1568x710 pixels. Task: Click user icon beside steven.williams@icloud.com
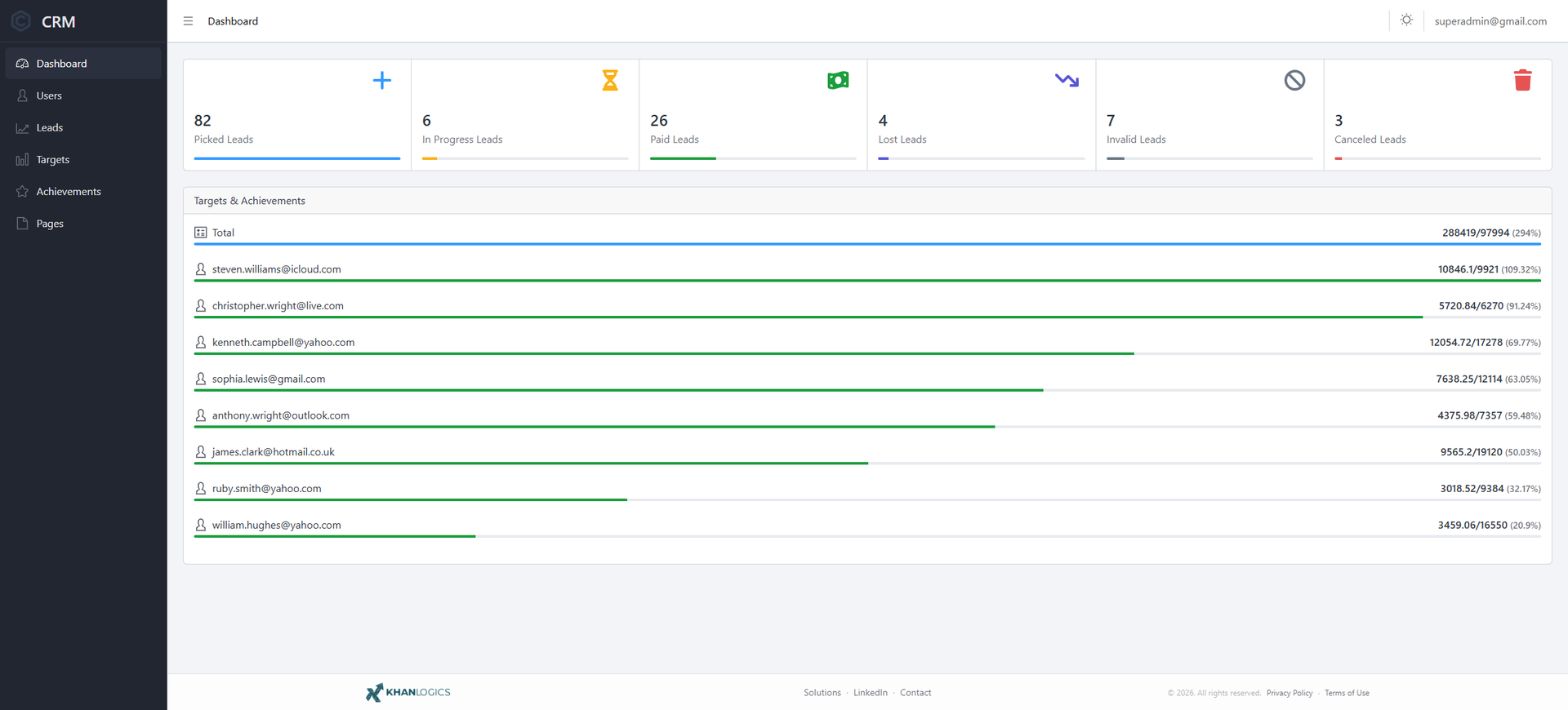(x=200, y=269)
